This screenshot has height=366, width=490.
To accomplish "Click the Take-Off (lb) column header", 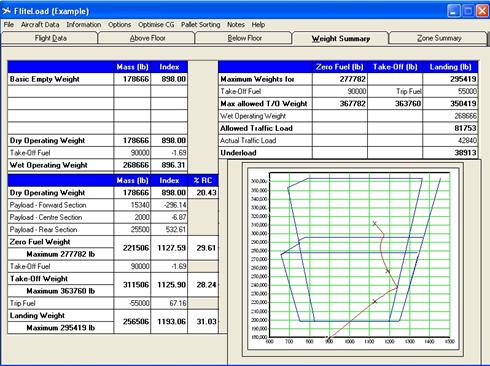I will pyautogui.click(x=395, y=67).
